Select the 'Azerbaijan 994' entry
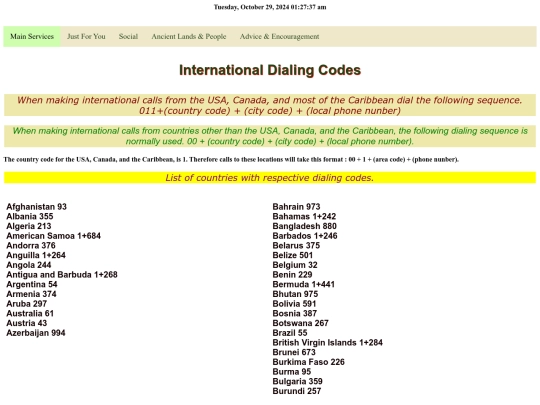The width and height of the screenshot is (540, 405). [36, 333]
